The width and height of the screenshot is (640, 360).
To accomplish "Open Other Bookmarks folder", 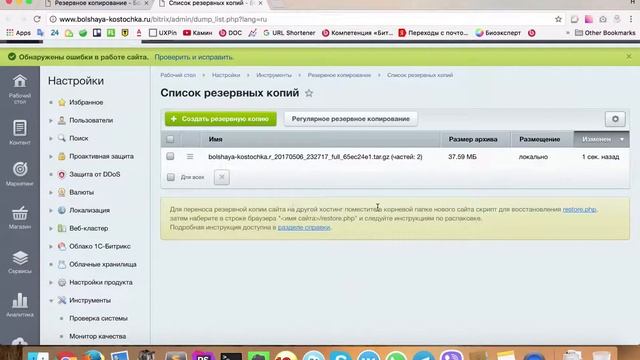I will click(x=605, y=33).
